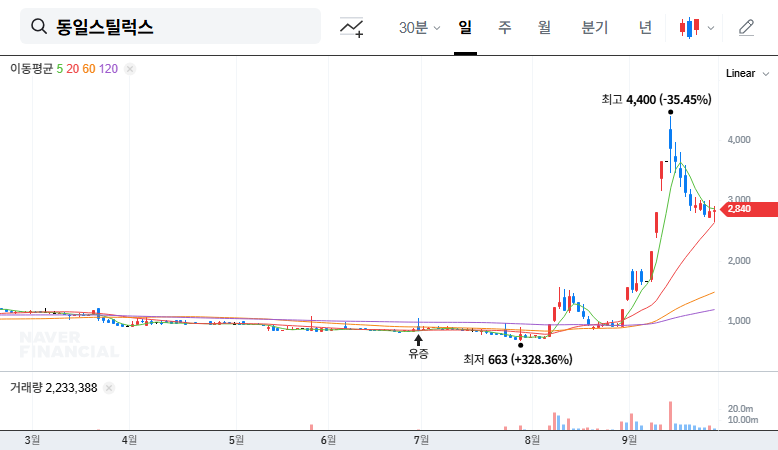778x450 pixels.
Task: Click the magnifier search icon
Action: click(x=39, y=26)
